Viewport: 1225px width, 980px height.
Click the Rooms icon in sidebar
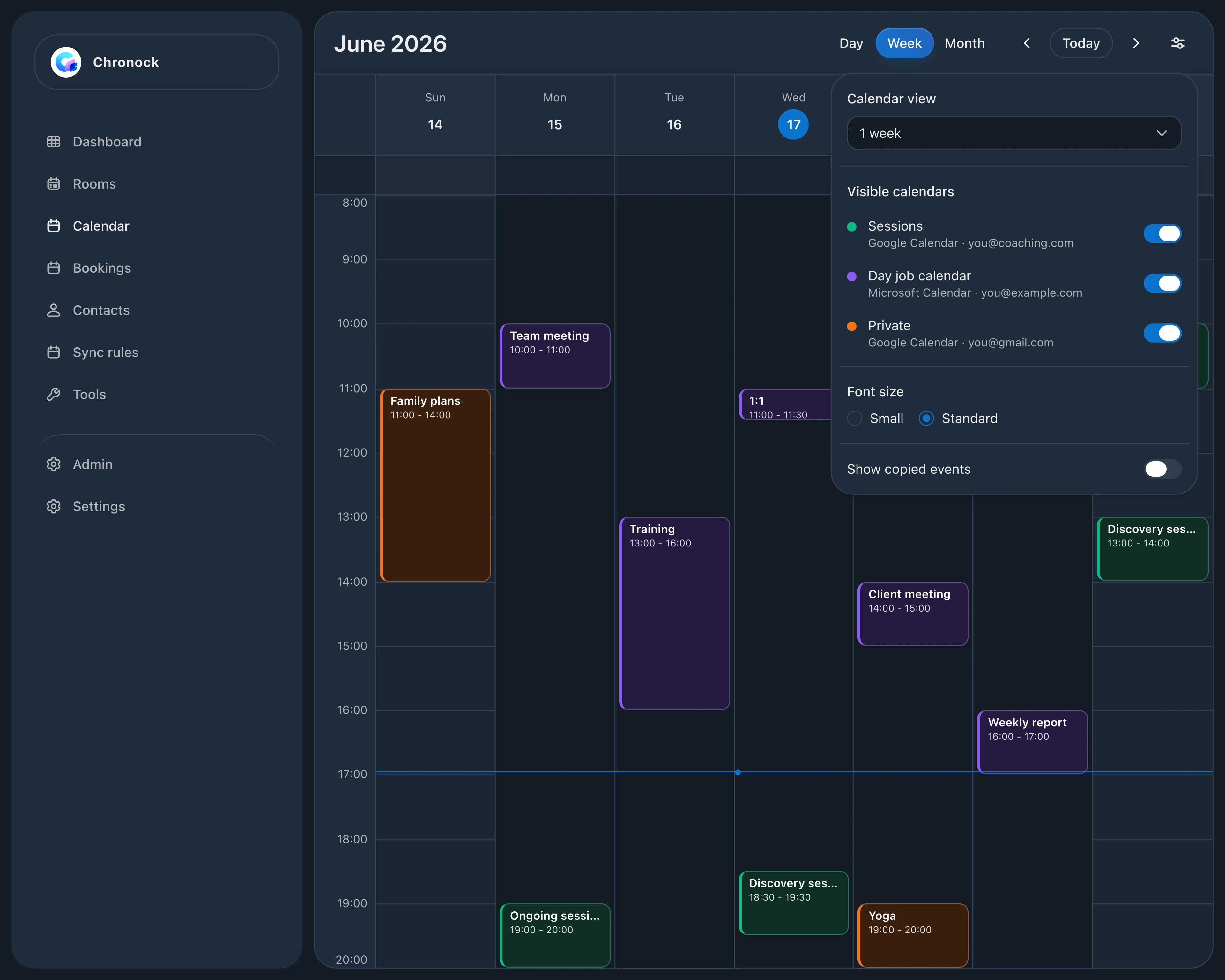53,183
